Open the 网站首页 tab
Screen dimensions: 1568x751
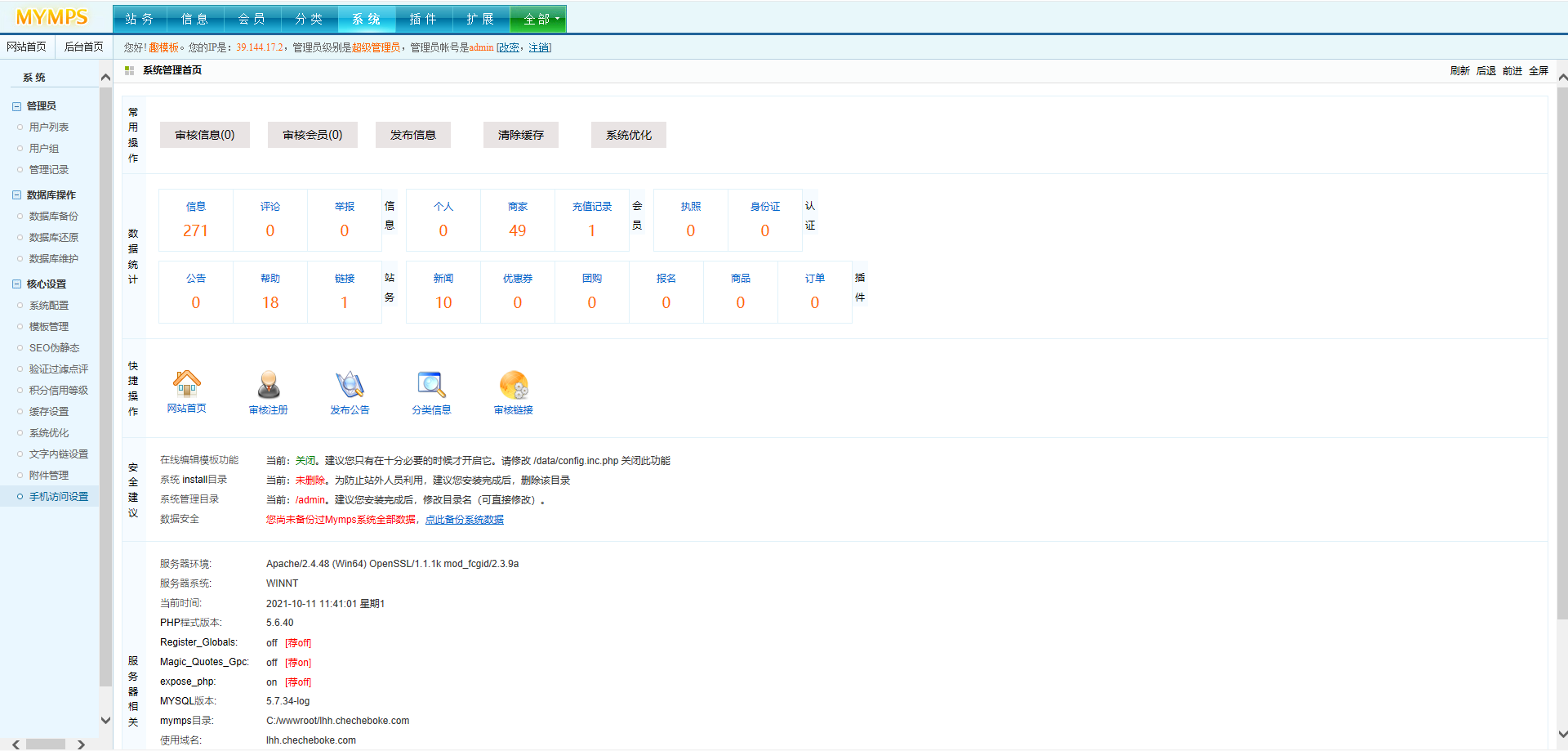[27, 47]
